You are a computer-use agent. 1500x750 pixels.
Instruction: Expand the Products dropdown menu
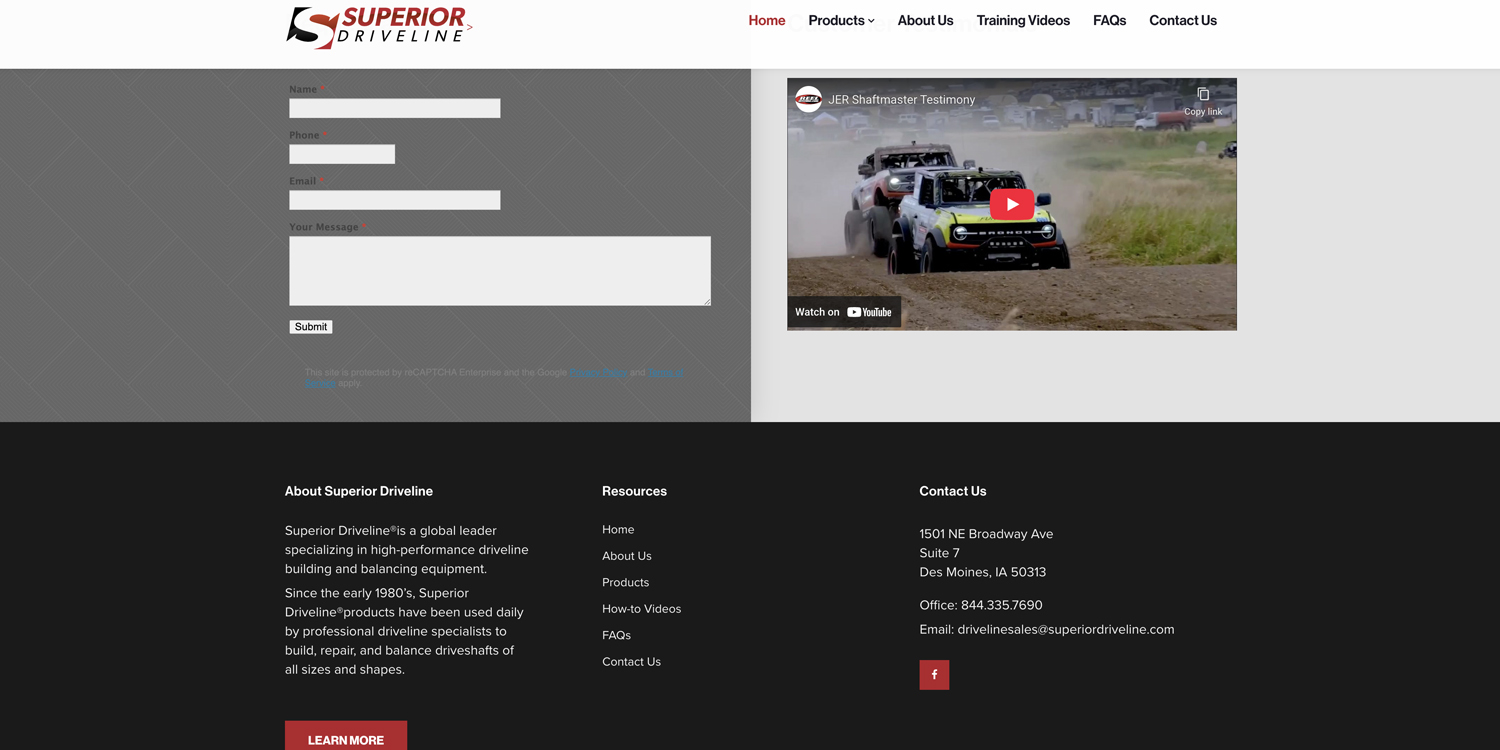click(841, 20)
